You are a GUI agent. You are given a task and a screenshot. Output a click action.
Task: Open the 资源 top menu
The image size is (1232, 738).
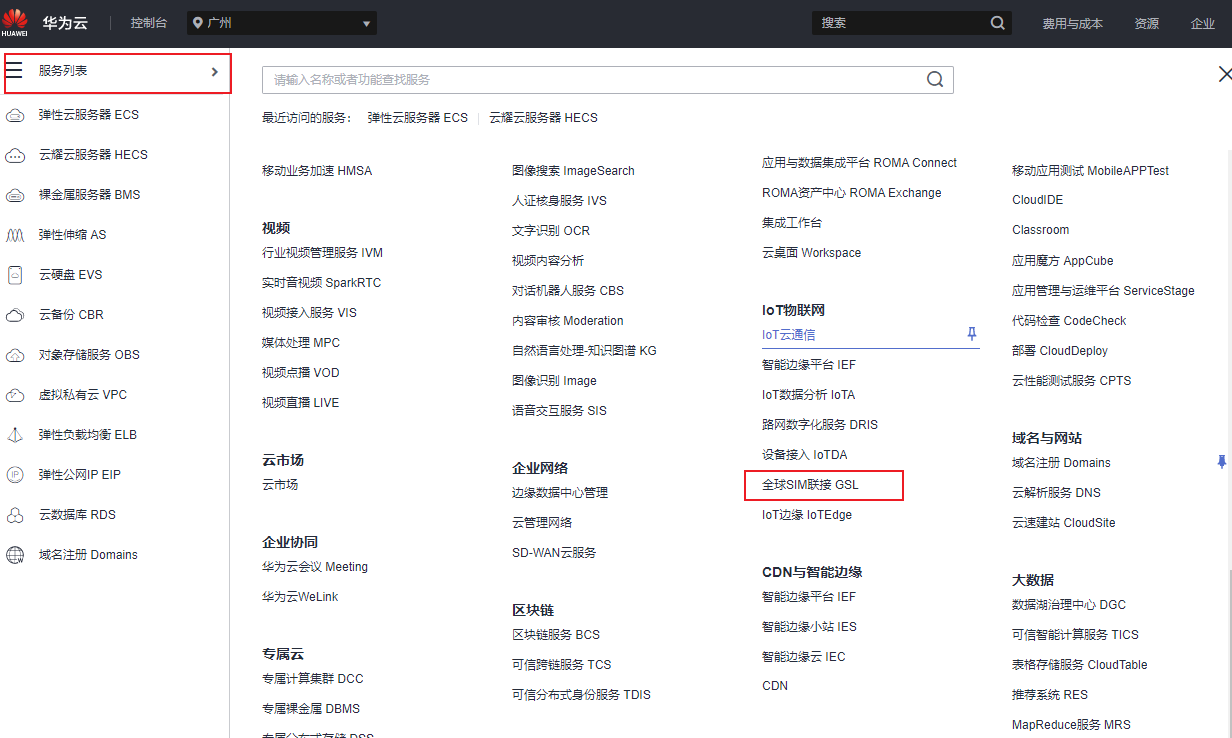click(x=1147, y=23)
